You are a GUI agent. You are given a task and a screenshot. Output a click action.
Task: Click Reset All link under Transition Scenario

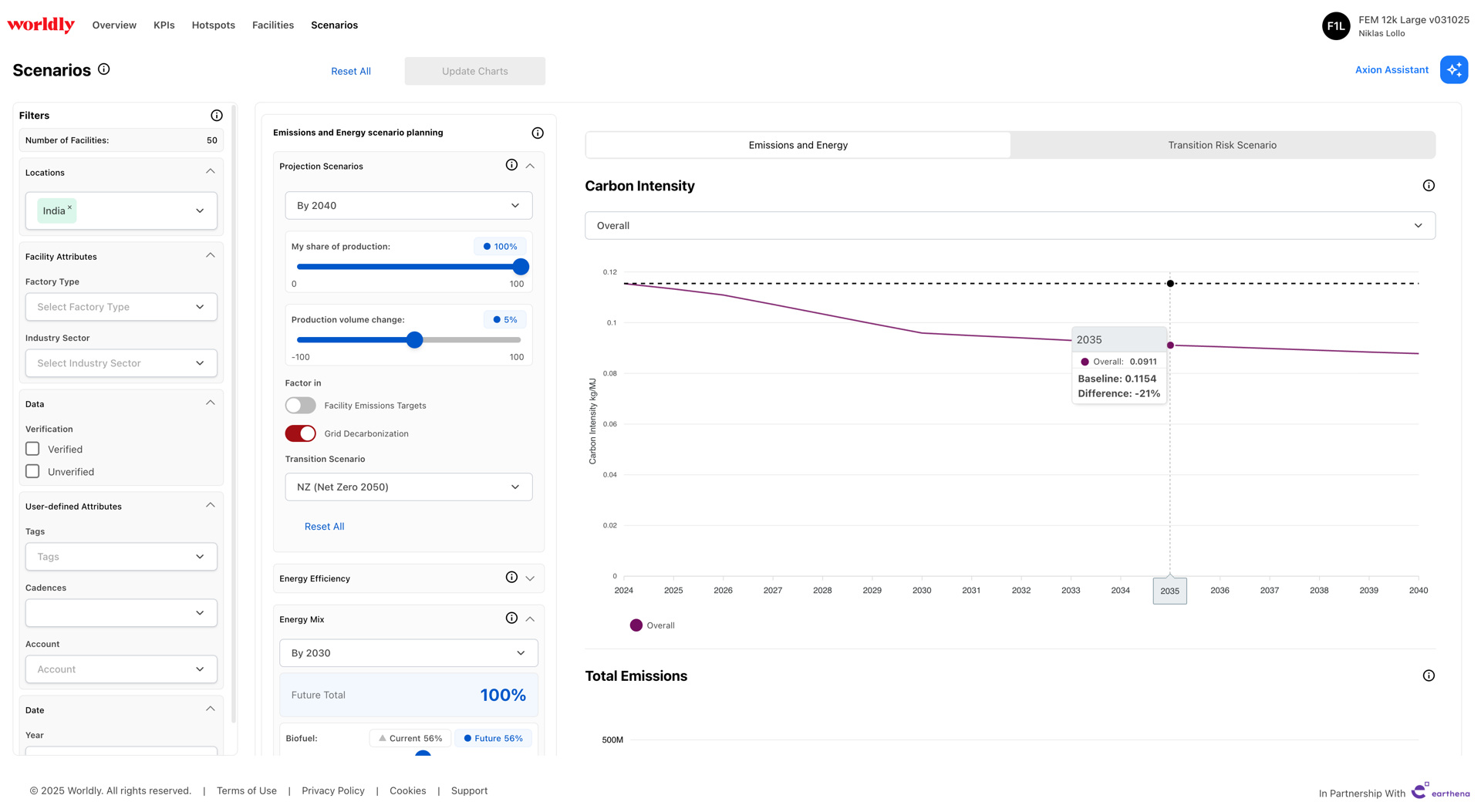pyautogui.click(x=325, y=527)
